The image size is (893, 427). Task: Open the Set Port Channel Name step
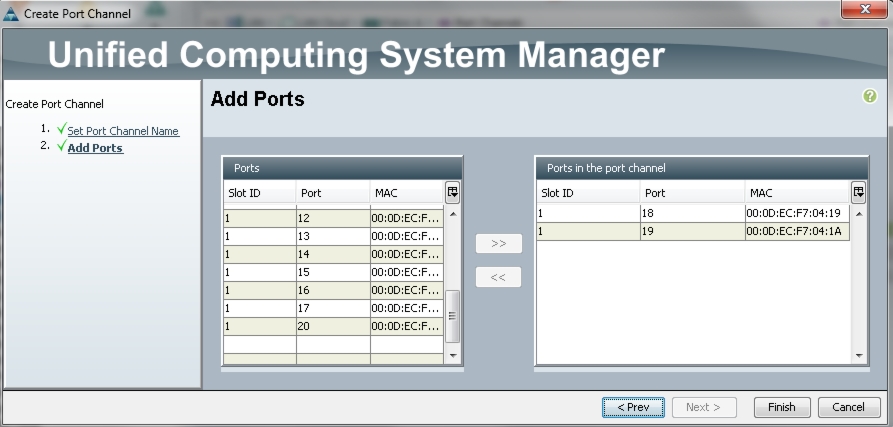pos(123,131)
